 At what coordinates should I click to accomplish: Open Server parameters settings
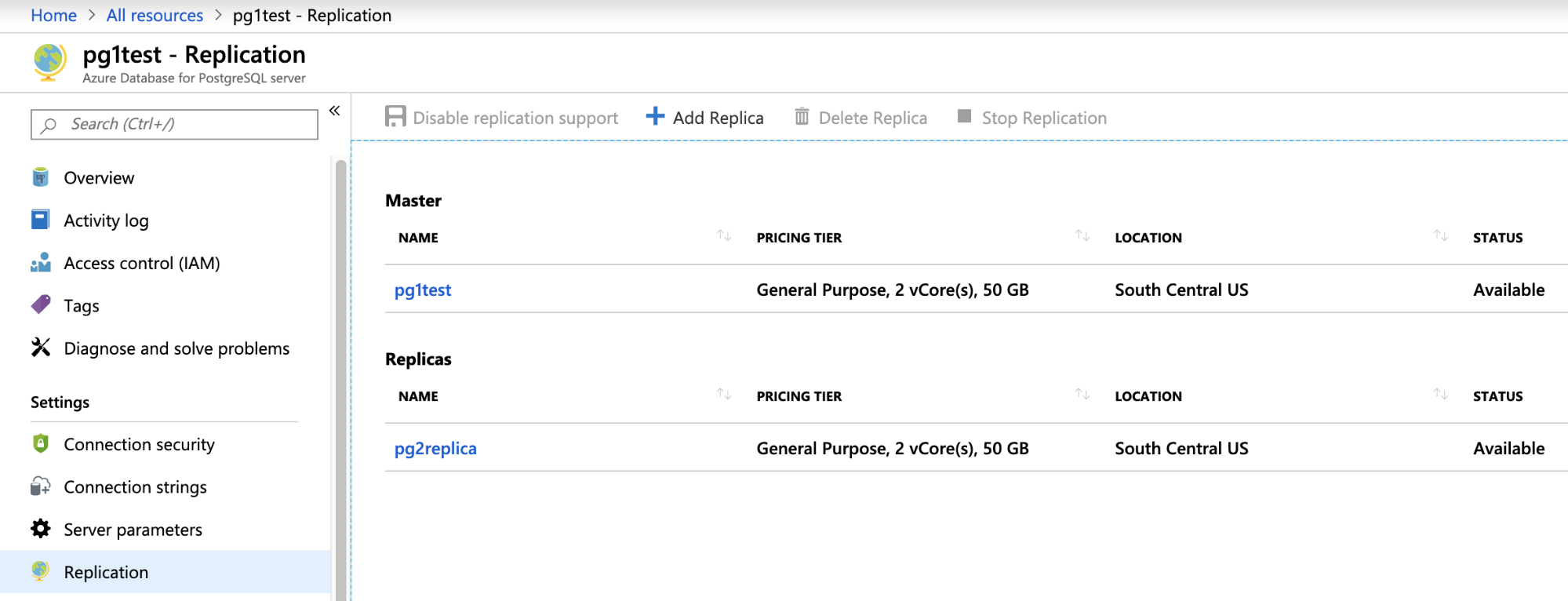pos(133,530)
